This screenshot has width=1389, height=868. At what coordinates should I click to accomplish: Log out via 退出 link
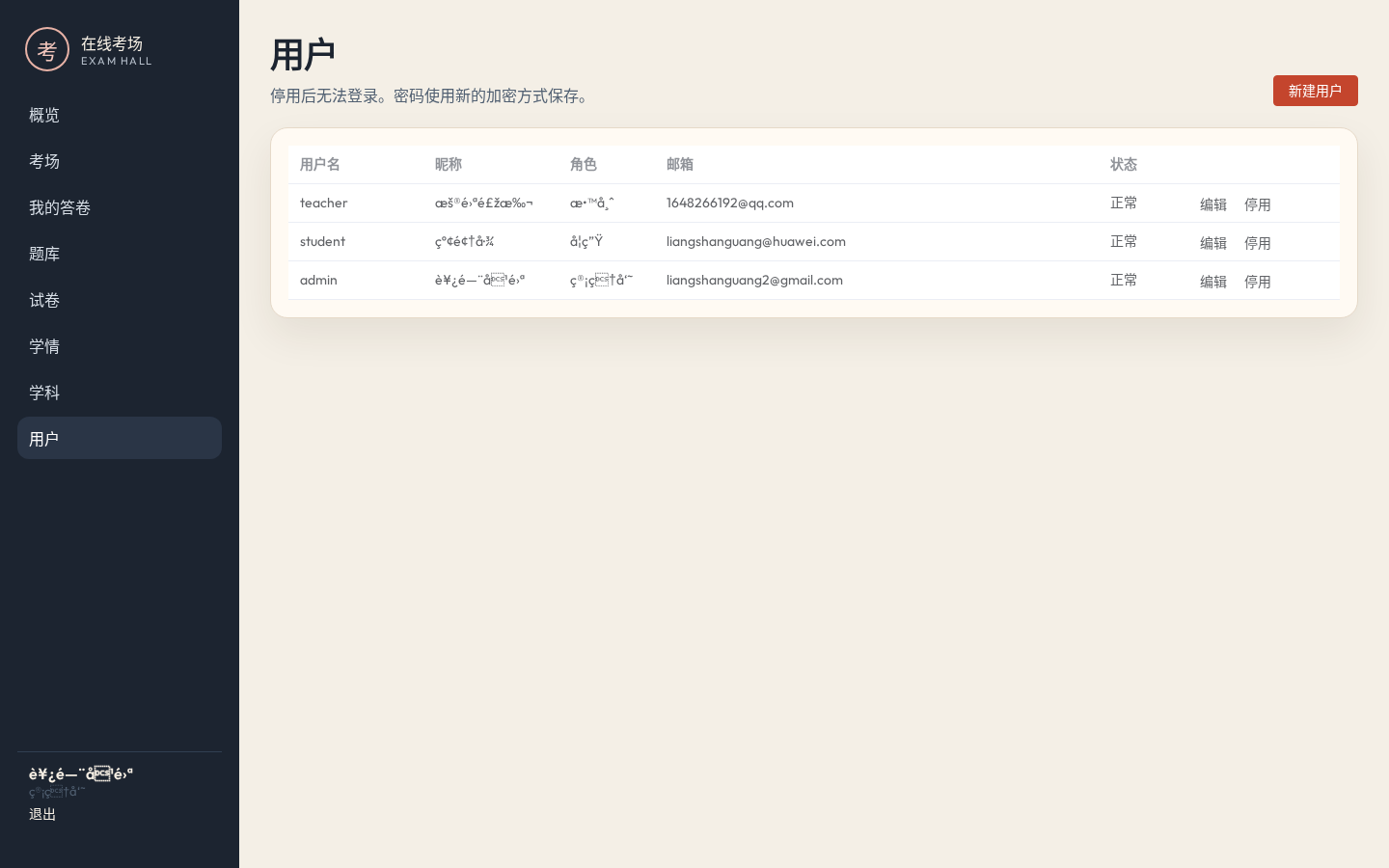coord(42,814)
